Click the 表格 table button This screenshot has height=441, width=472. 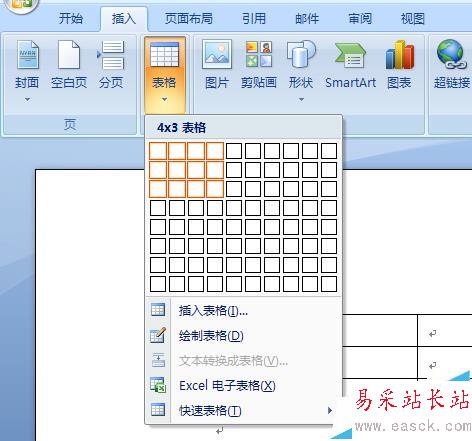tap(165, 74)
